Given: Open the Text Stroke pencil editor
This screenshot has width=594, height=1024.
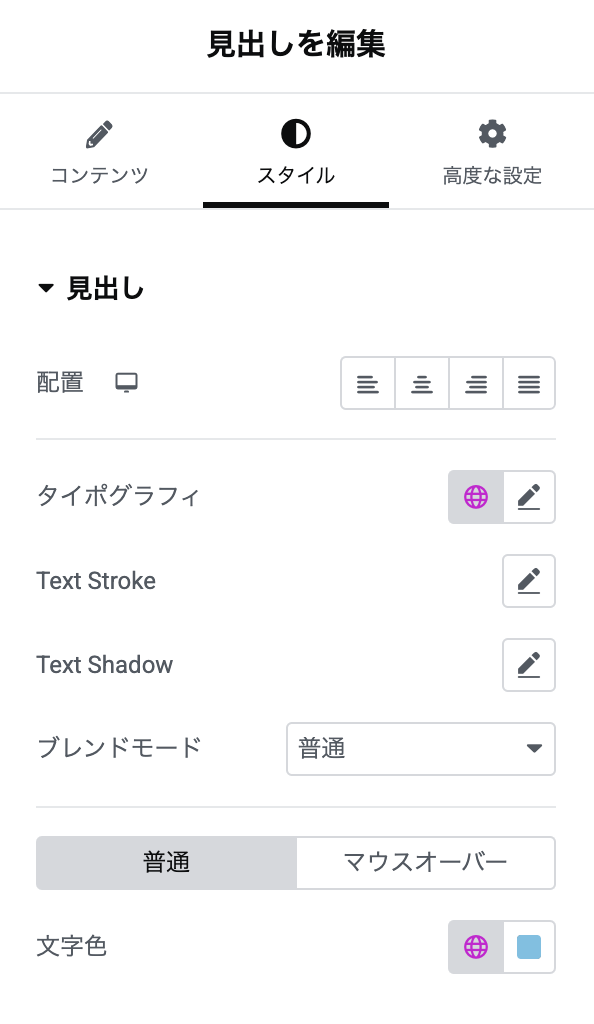Looking at the screenshot, I should (x=529, y=581).
